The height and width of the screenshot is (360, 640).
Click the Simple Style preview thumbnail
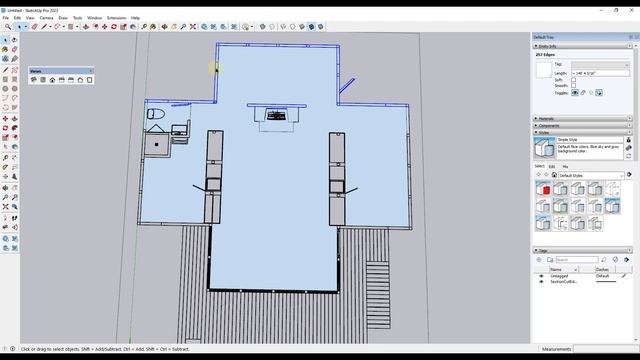pyautogui.click(x=544, y=148)
